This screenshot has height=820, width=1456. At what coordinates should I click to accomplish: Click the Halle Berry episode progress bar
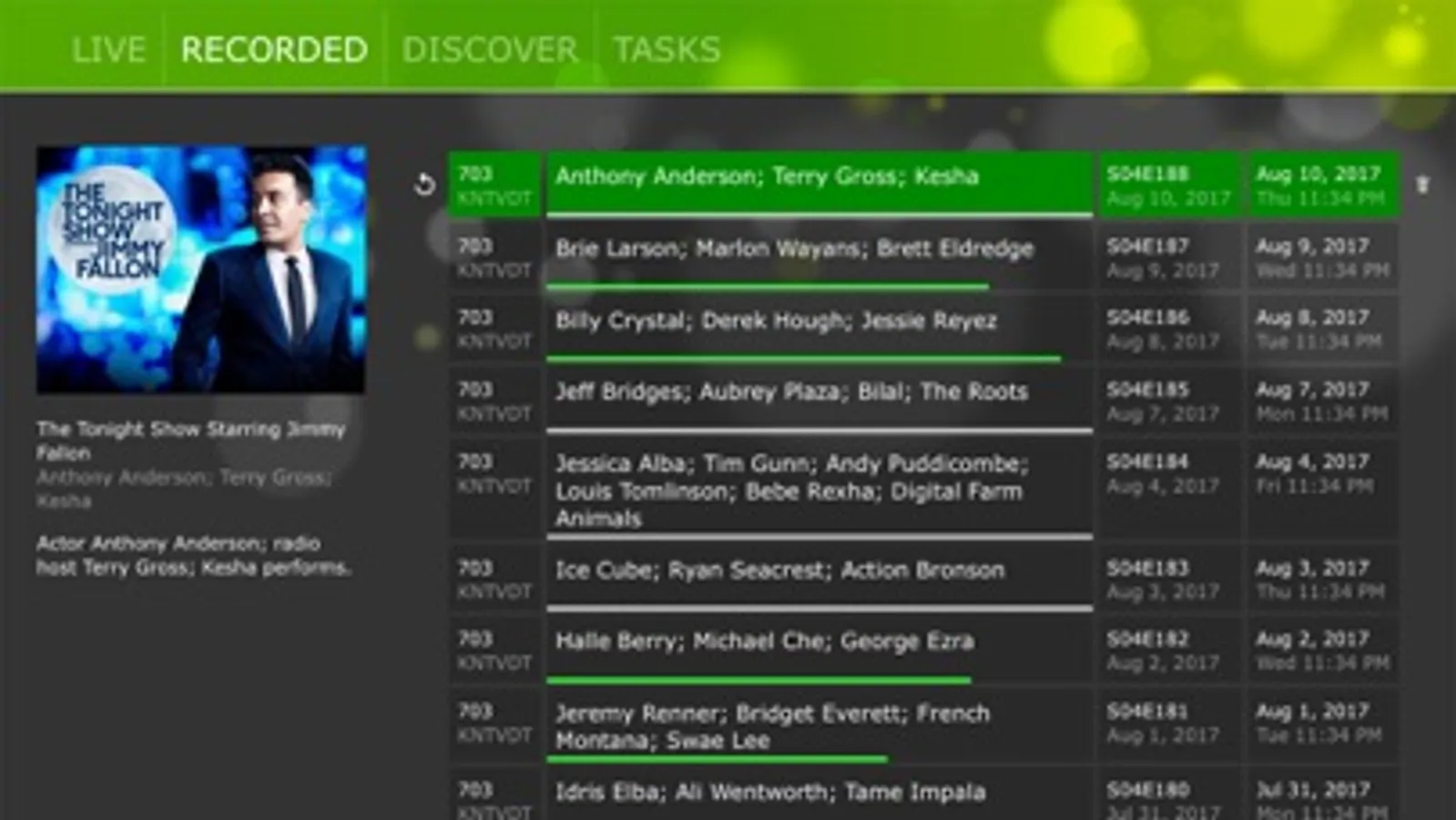759,680
